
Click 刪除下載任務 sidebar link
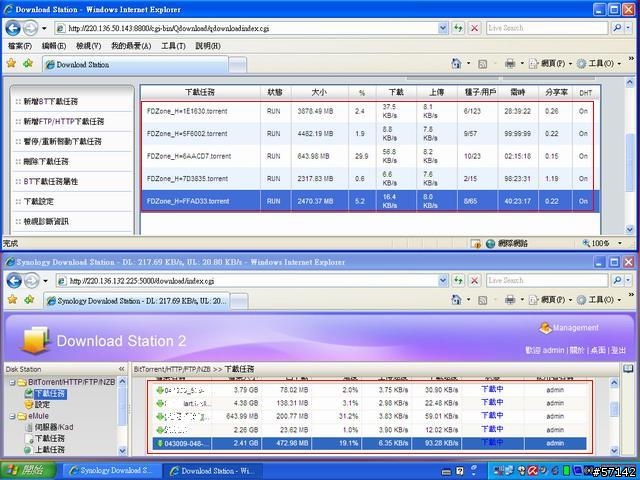[x=46, y=161]
